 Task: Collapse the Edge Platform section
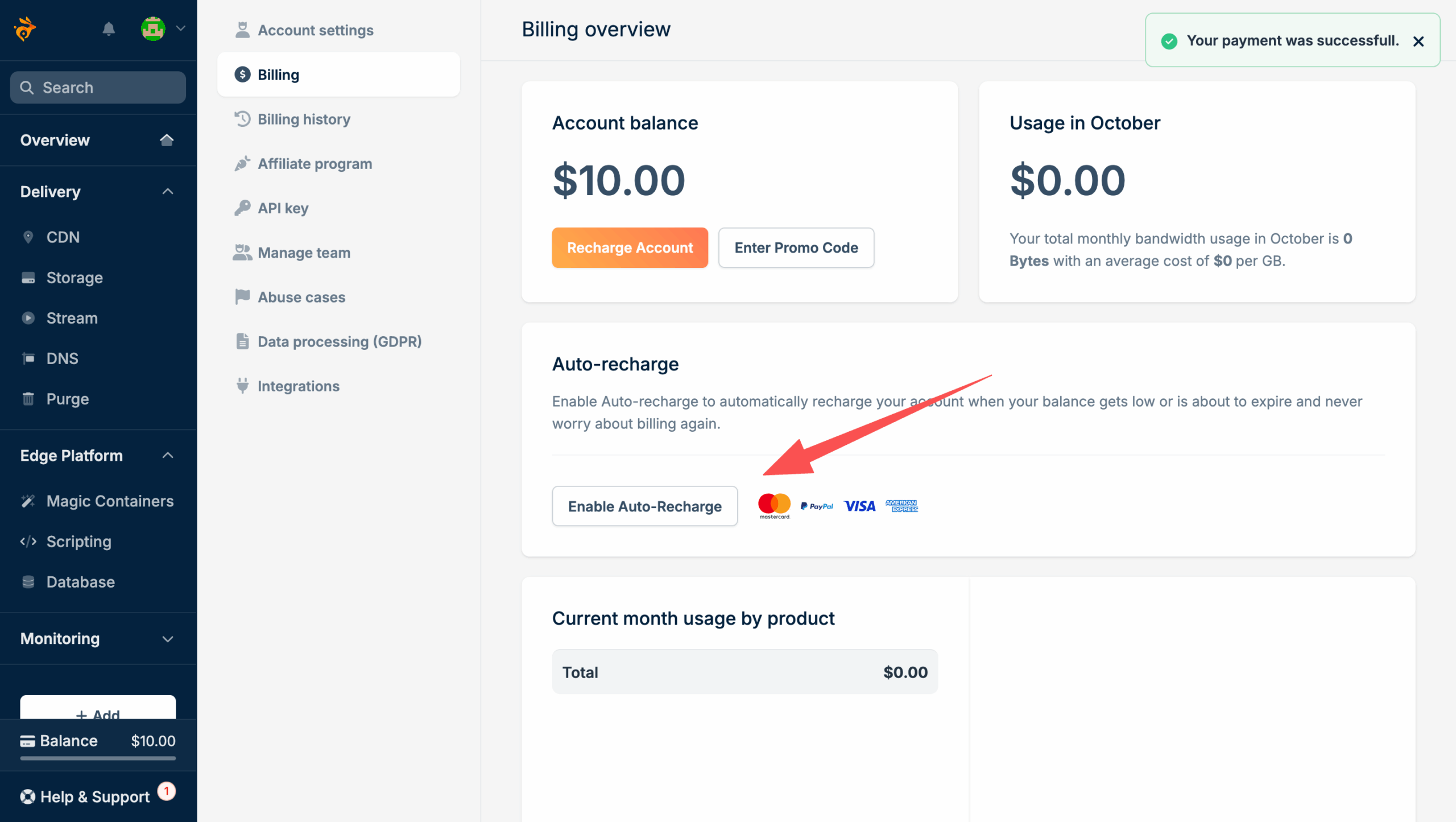tap(168, 456)
